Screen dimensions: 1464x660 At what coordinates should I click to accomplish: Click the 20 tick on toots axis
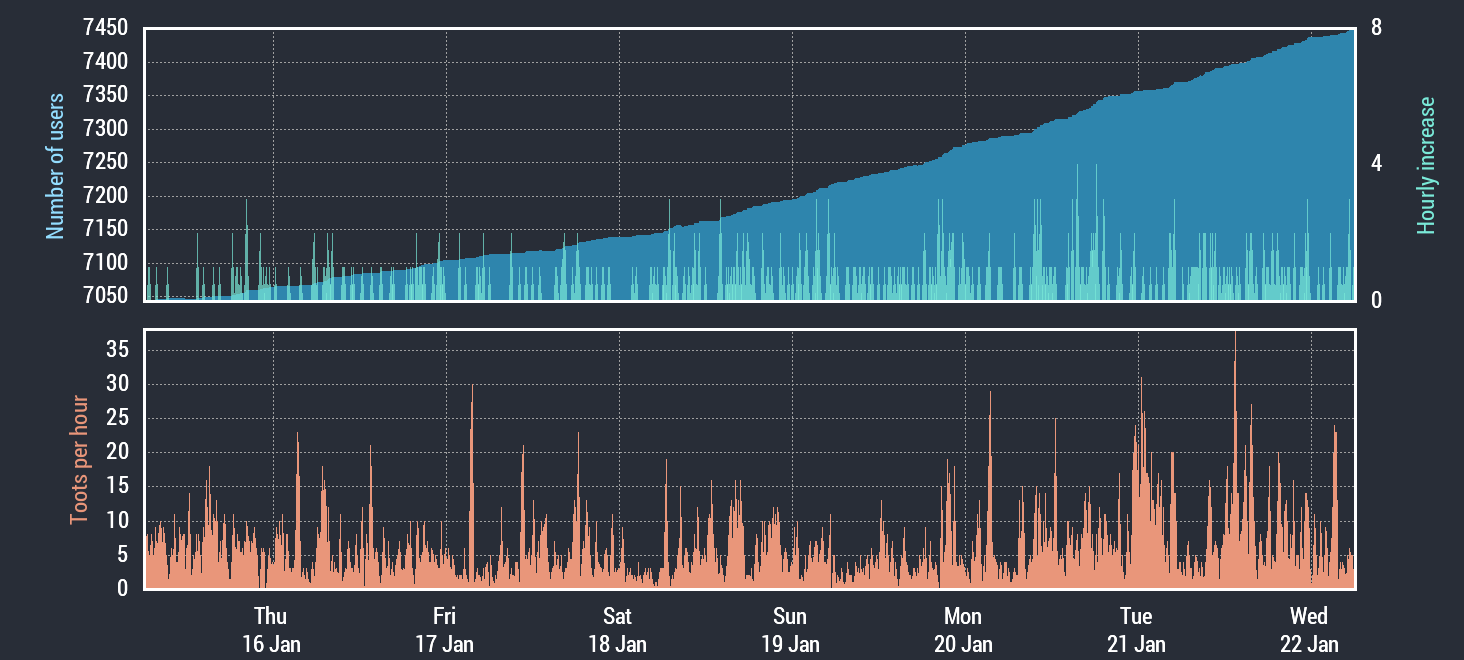tap(118, 452)
